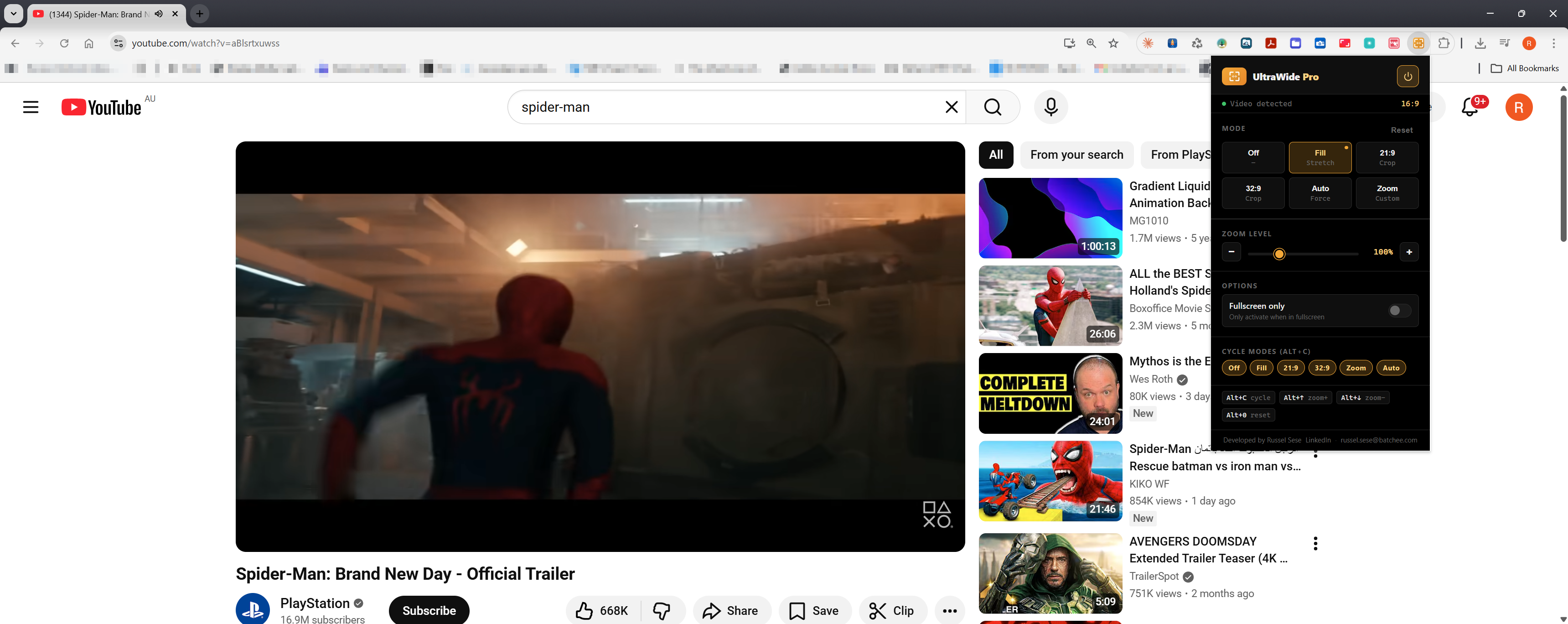Power off the UltraWide Pro extension

click(1408, 76)
